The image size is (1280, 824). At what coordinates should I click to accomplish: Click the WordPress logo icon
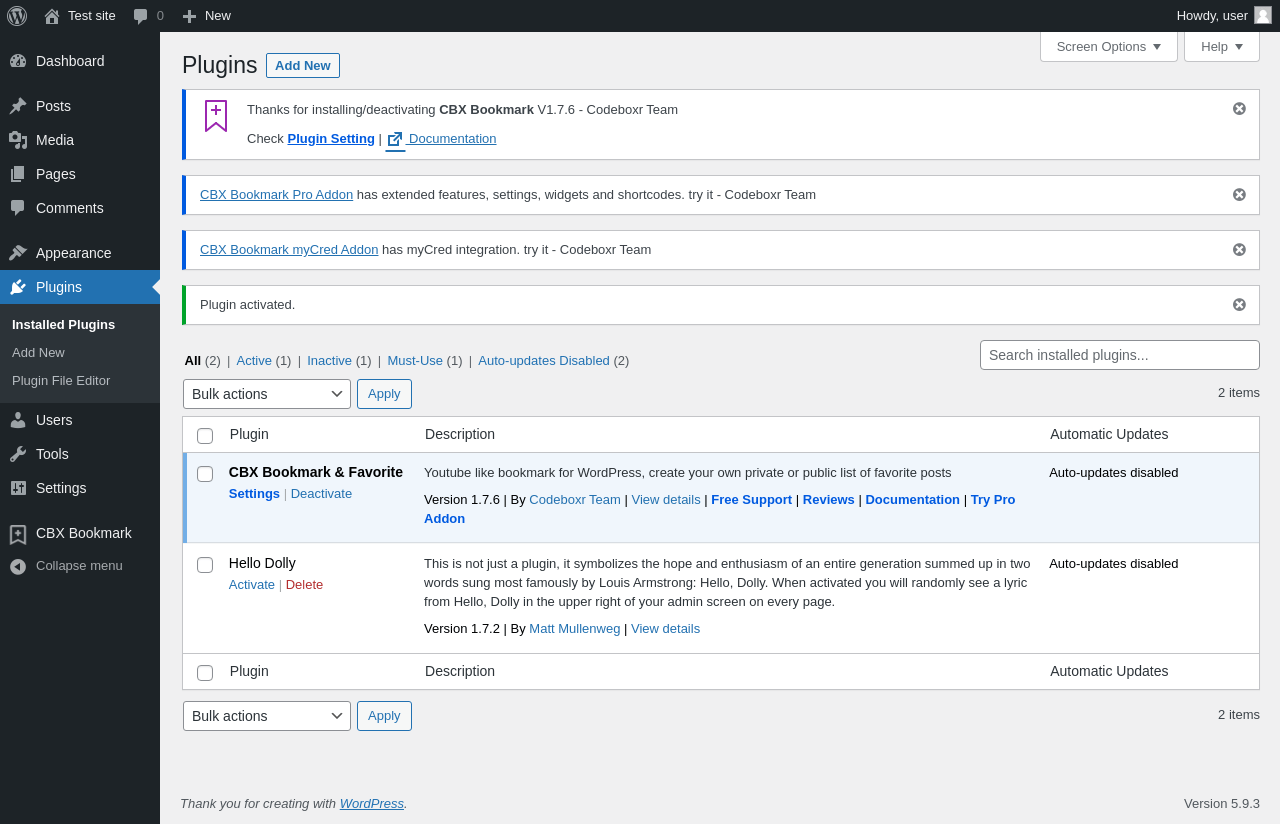(x=17, y=16)
